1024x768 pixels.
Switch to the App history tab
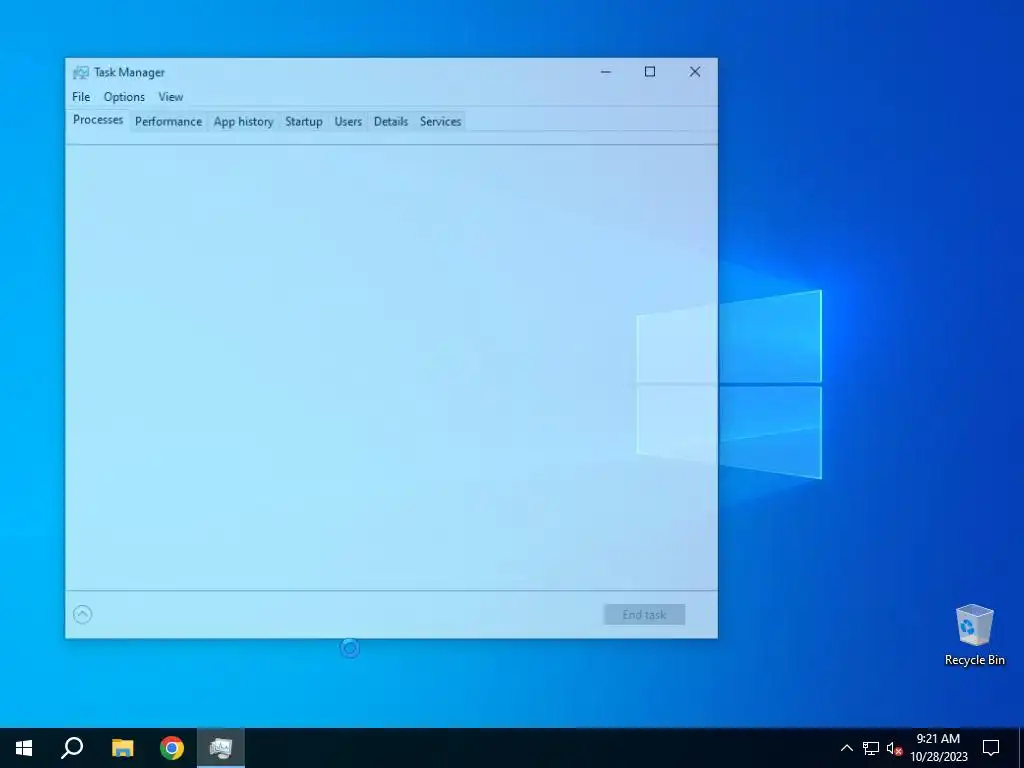pos(244,121)
